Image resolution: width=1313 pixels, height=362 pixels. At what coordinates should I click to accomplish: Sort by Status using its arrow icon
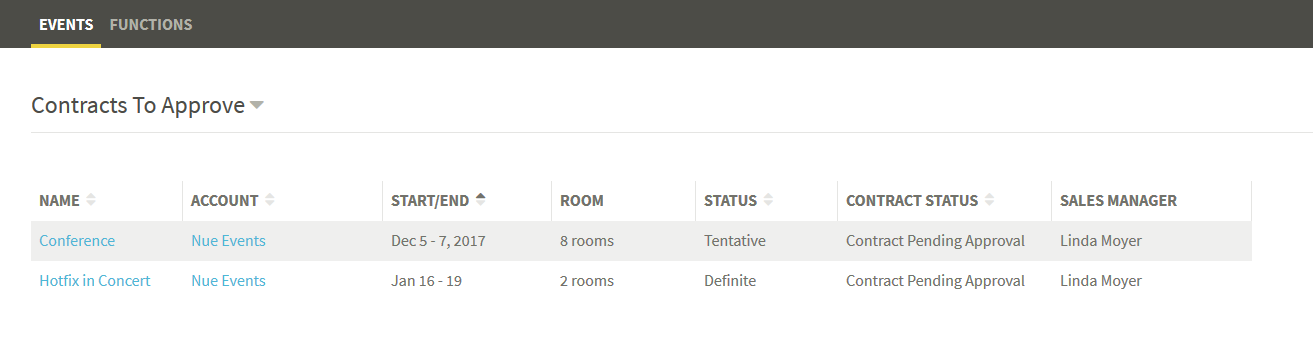coord(768,200)
